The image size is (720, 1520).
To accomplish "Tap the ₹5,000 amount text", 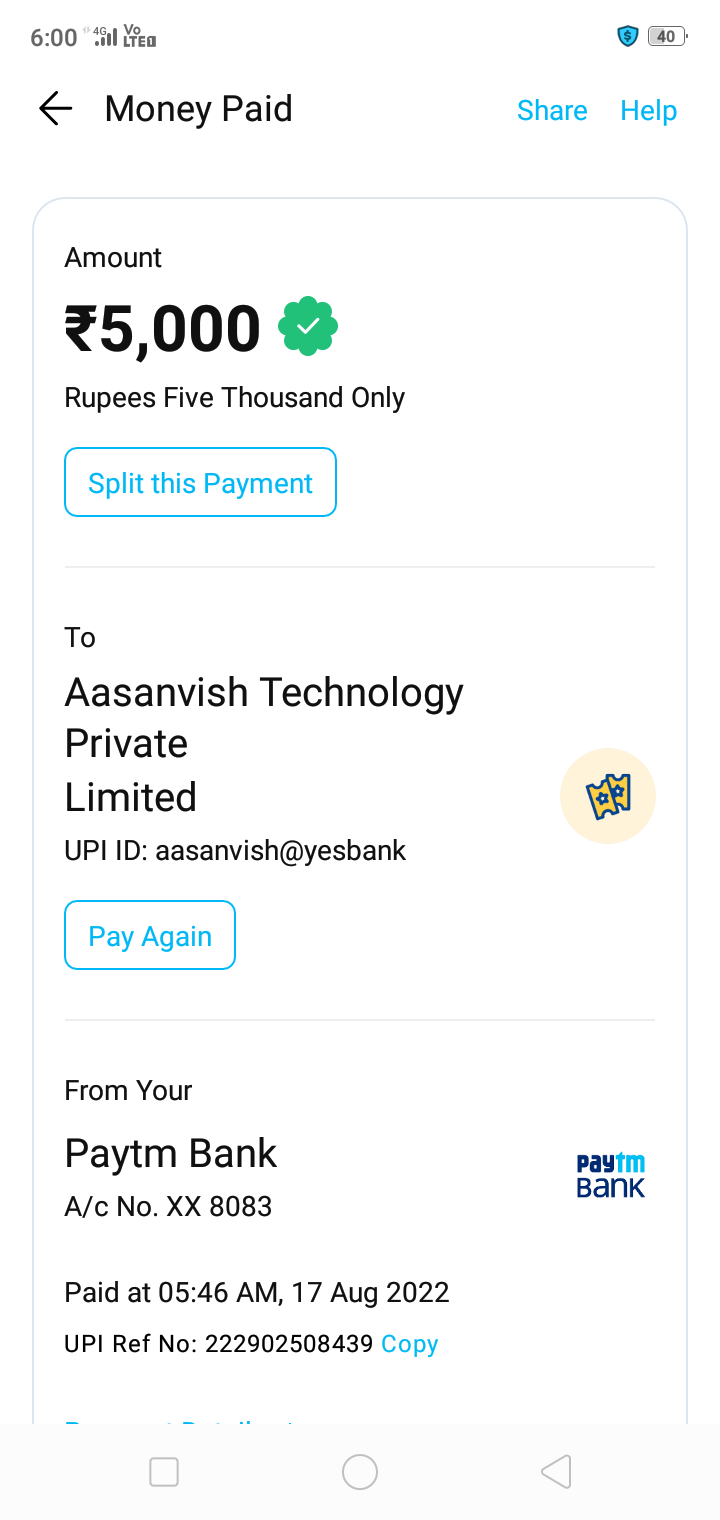I will pyautogui.click(x=163, y=328).
